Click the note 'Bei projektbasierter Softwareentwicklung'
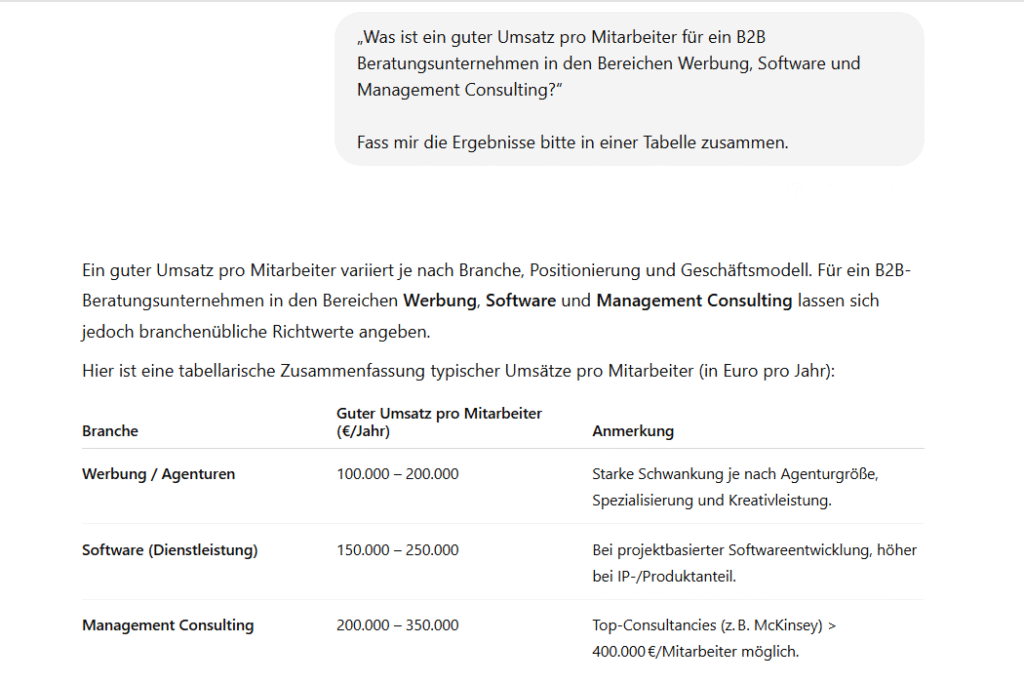Screen dimensions: 1024x684 pyautogui.click(x=754, y=563)
